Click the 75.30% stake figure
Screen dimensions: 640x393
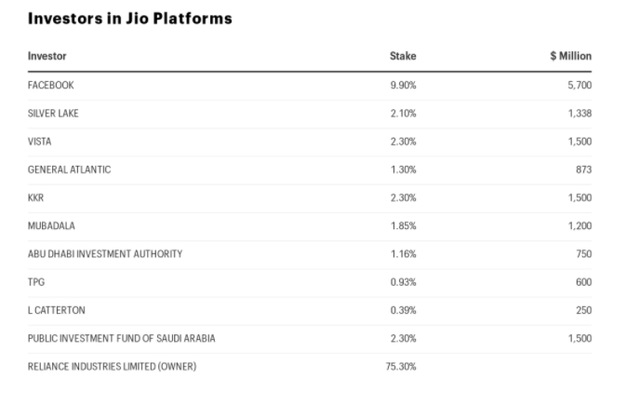coord(401,367)
